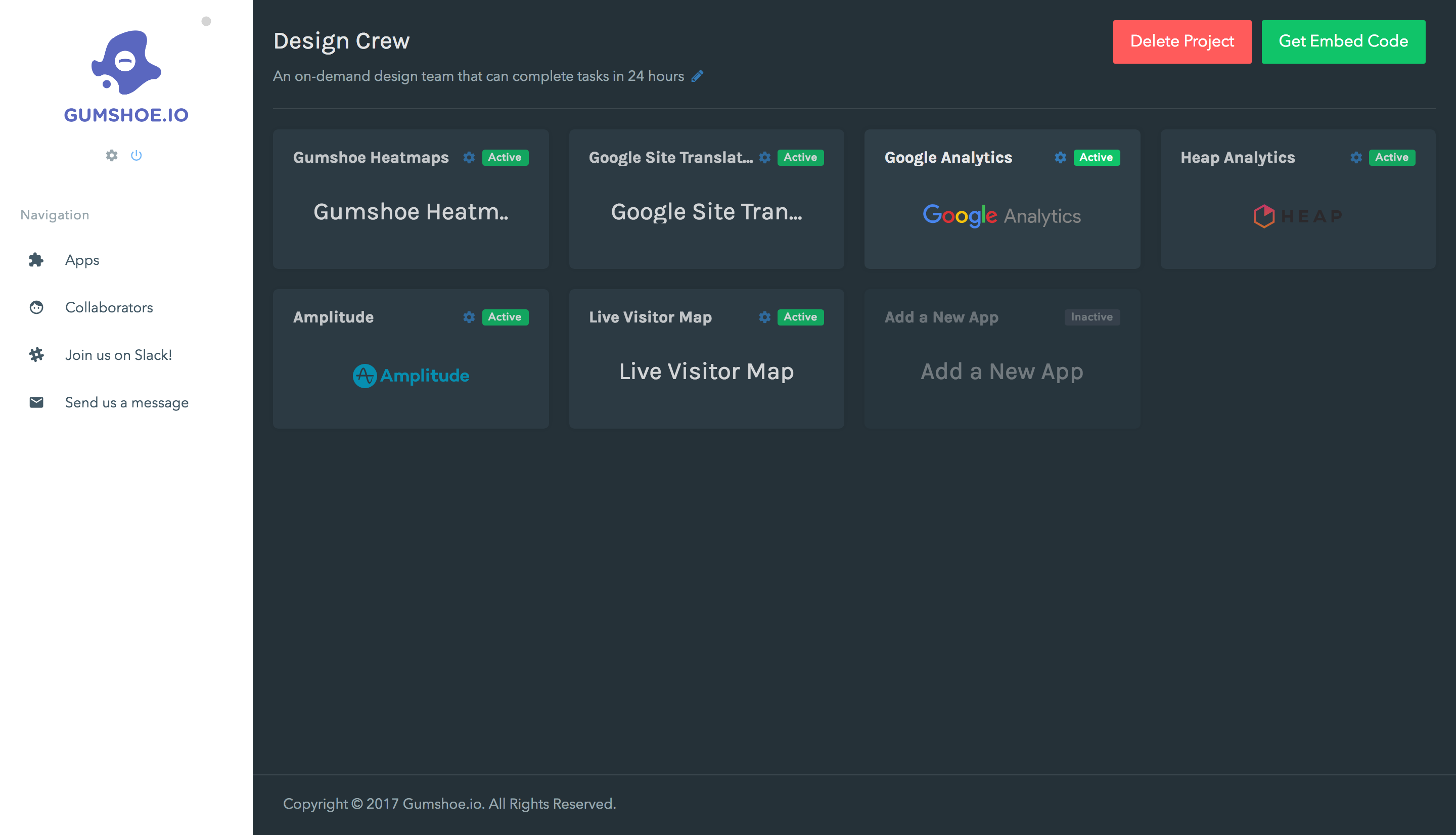1456x835 pixels.
Task: Open Google Site Translate settings gear
Action: pyautogui.click(x=764, y=158)
